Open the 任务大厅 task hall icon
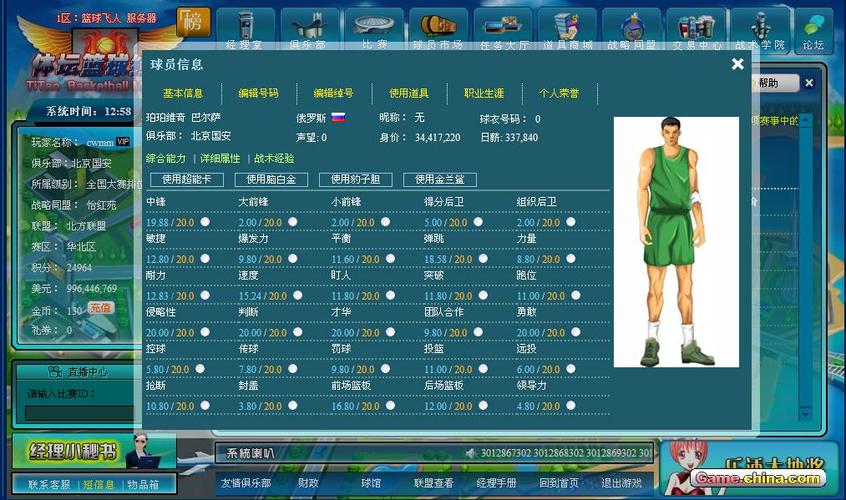 [503, 27]
